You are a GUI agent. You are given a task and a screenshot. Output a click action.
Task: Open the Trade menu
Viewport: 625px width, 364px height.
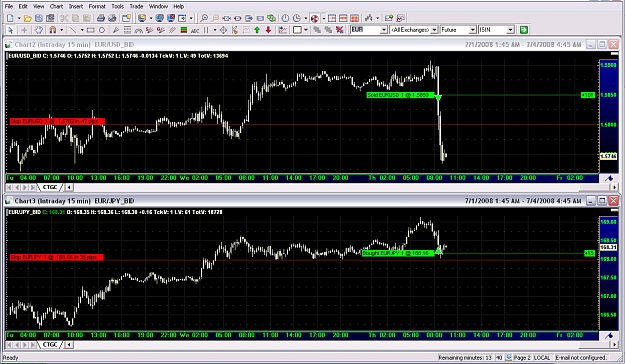[x=136, y=6]
